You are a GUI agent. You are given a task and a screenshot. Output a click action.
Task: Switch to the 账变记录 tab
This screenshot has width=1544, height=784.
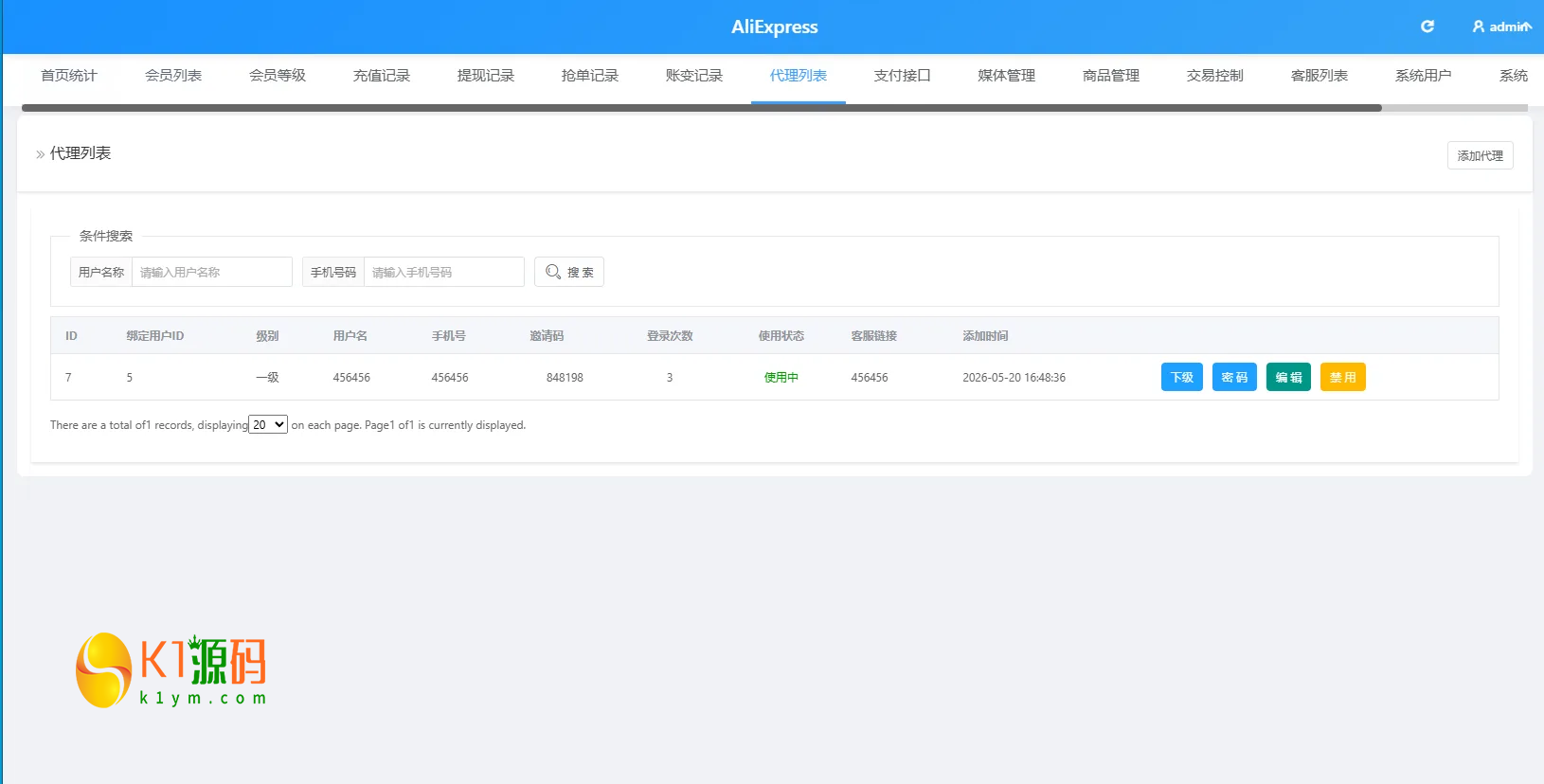694,76
